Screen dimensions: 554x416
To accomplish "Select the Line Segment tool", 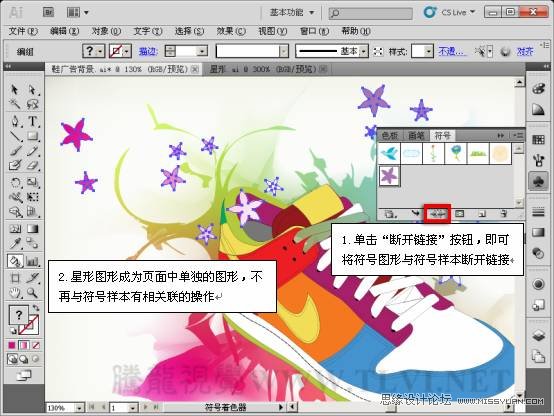I will click(x=15, y=136).
